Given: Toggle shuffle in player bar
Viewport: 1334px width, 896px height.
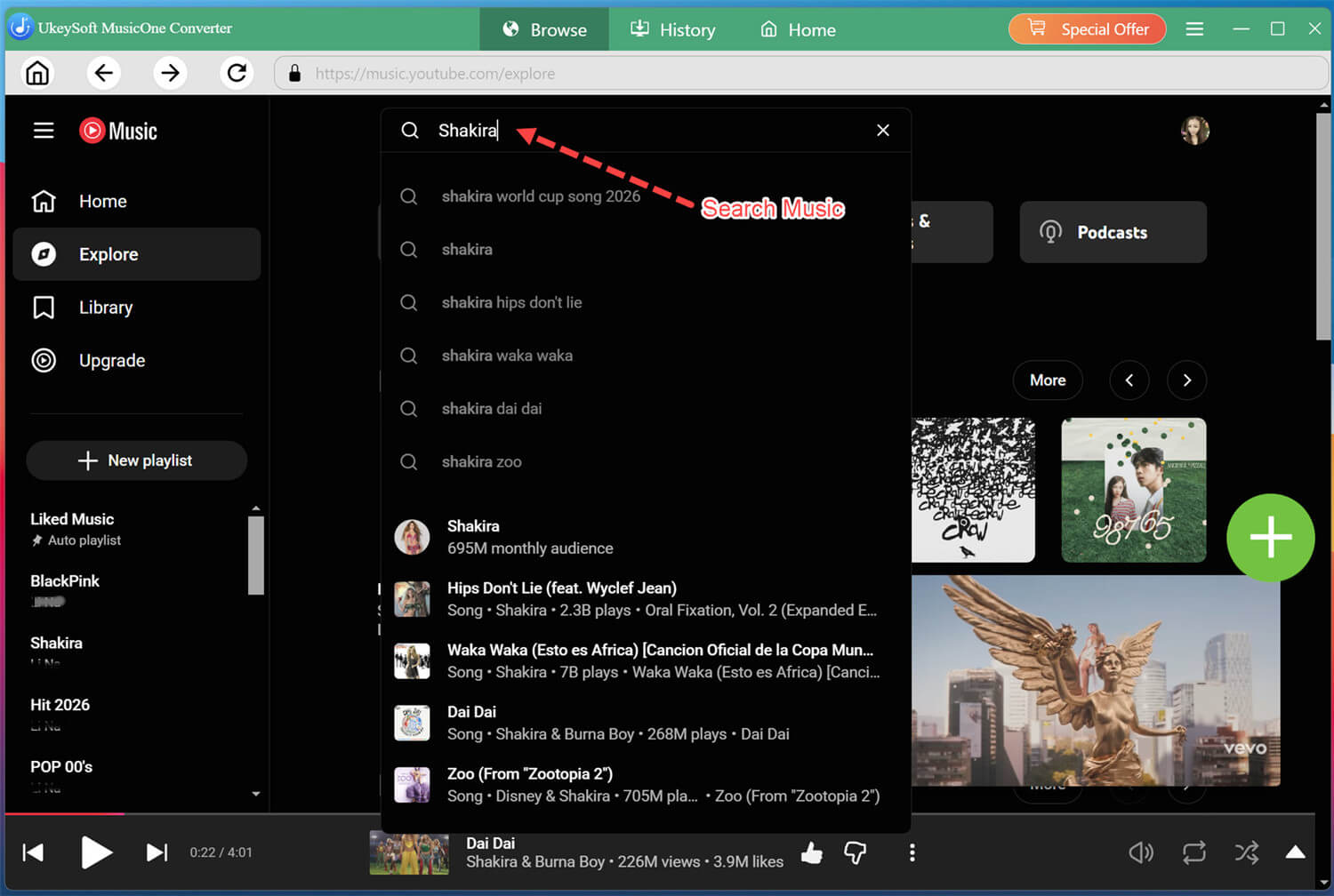Looking at the screenshot, I should coord(1247,853).
